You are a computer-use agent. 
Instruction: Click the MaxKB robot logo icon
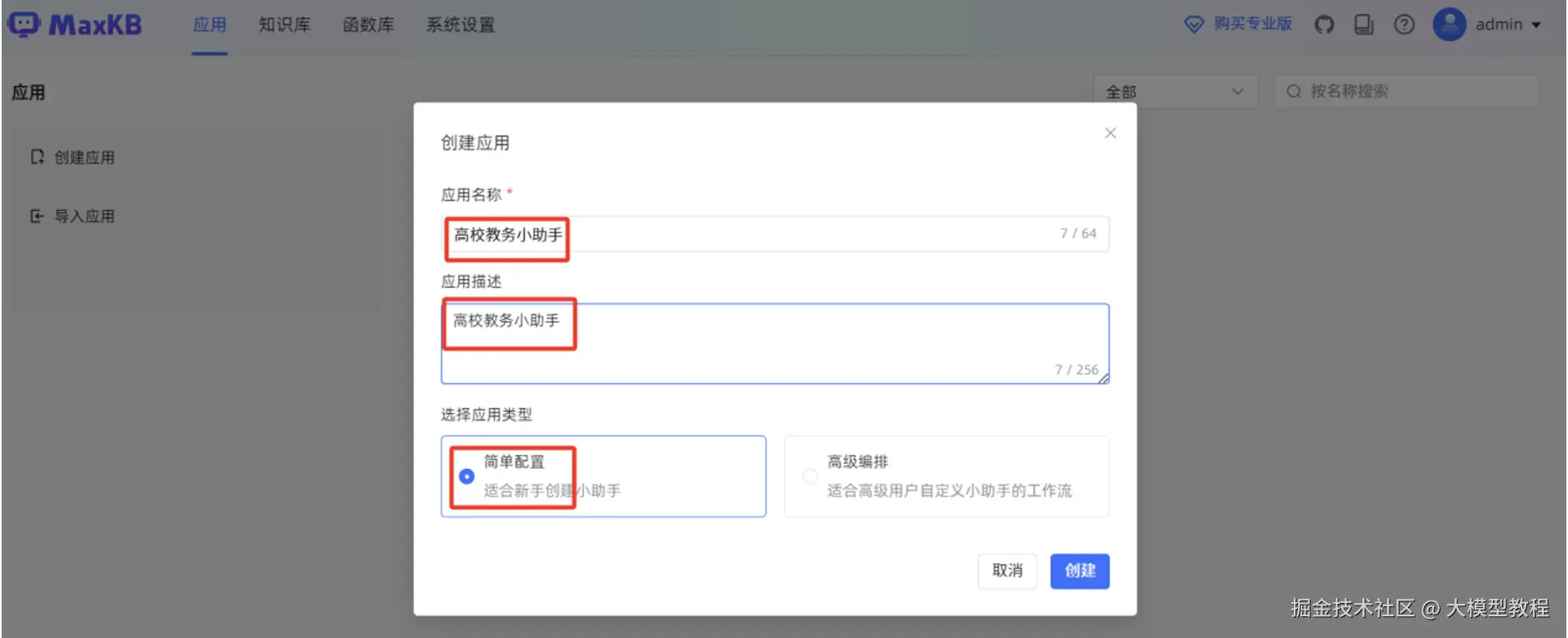coord(23,24)
